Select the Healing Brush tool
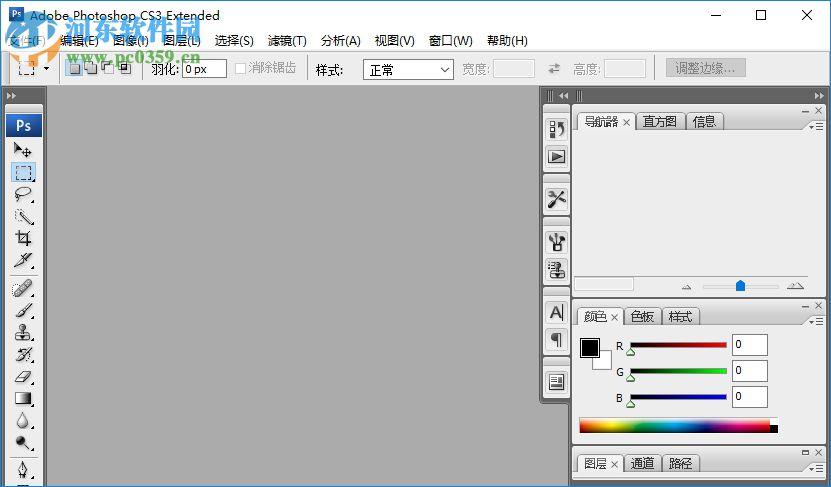831x487 pixels. [23, 289]
